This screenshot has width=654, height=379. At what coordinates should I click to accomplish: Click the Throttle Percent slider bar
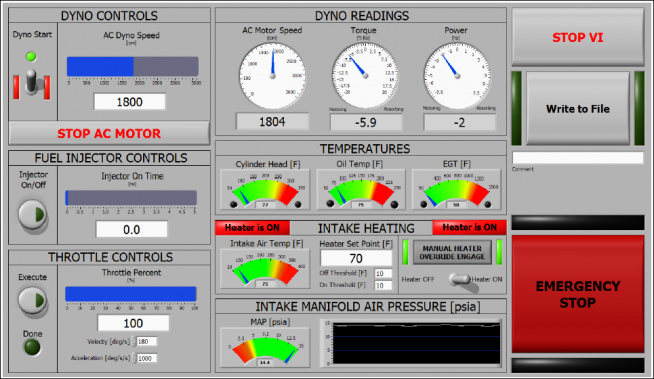point(131,294)
